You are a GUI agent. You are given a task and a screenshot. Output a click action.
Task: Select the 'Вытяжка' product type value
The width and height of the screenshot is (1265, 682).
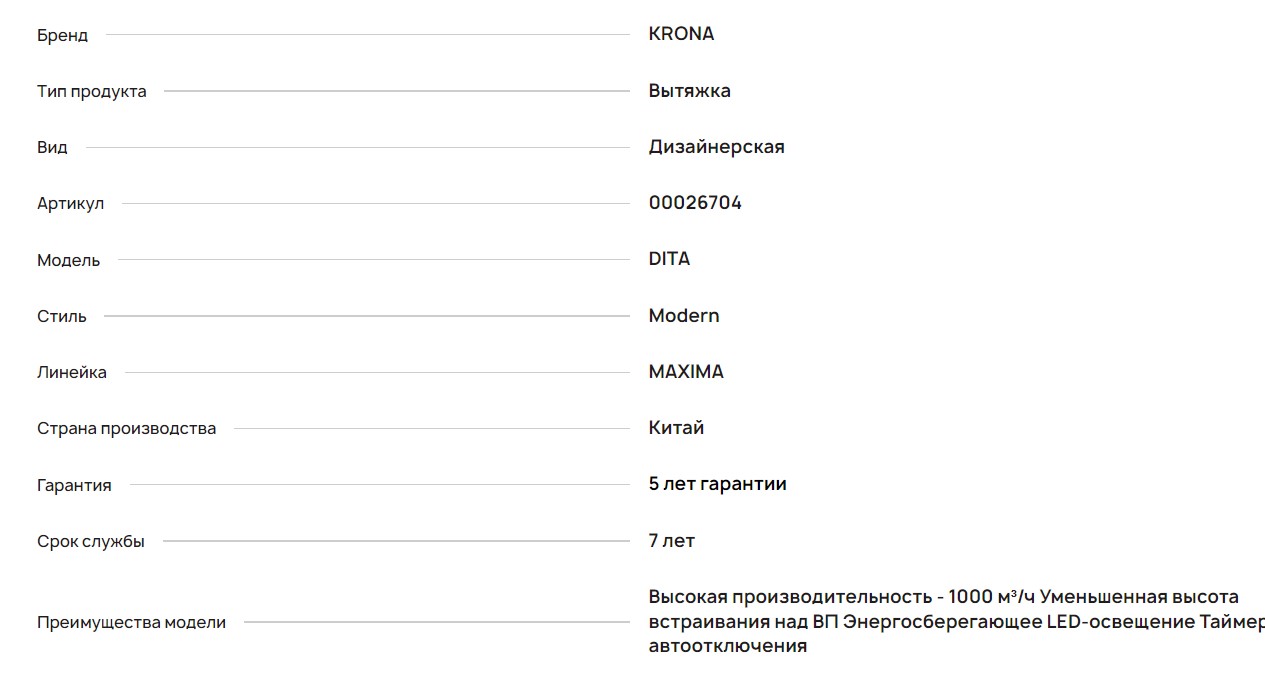pyautogui.click(x=689, y=91)
